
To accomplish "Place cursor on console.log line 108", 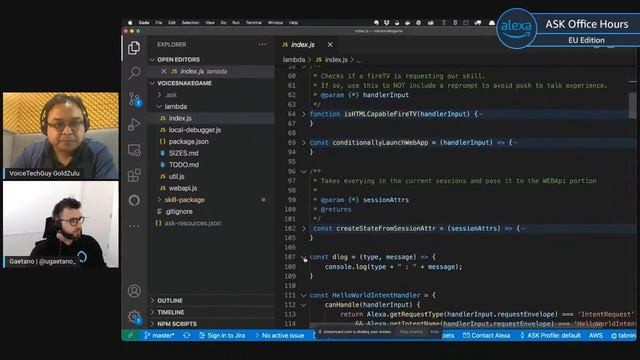I will [393, 267].
